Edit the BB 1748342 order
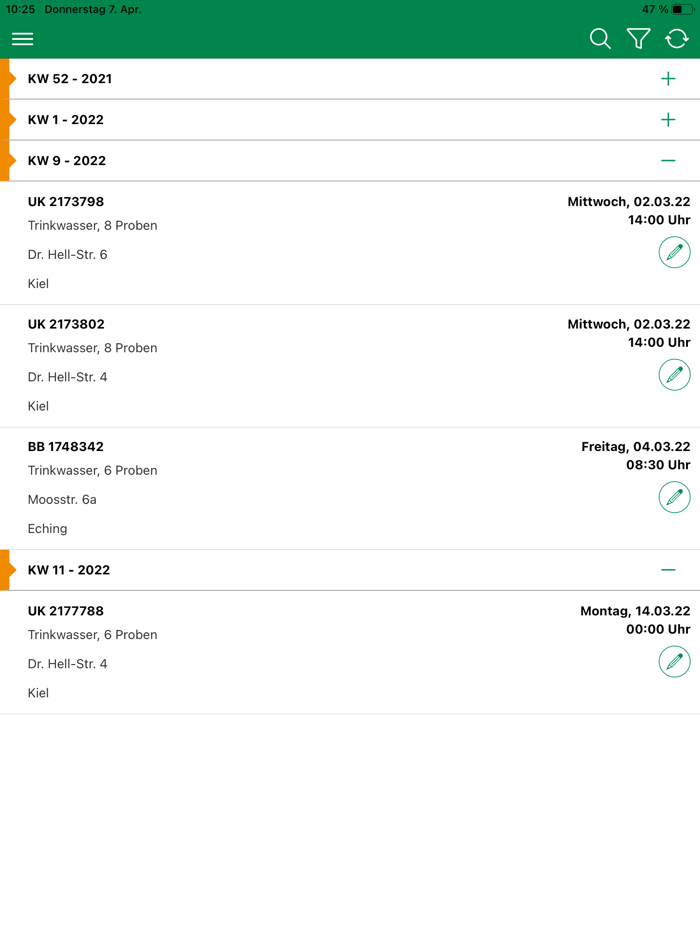Viewport: 700px width, 933px height. point(674,497)
